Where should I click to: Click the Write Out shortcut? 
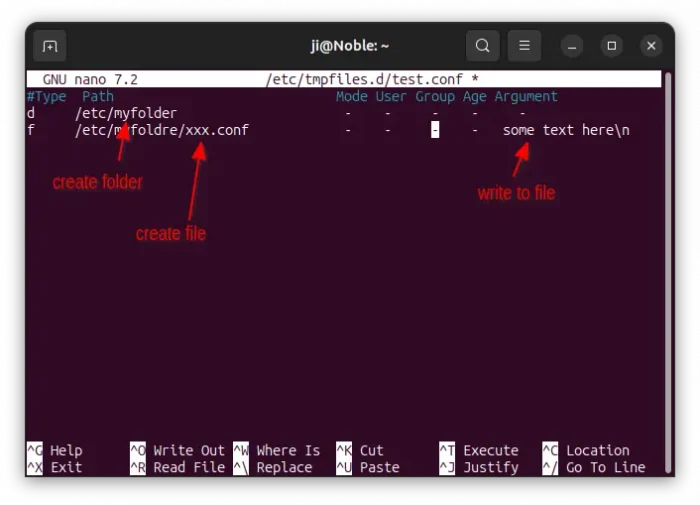[x=188, y=451]
